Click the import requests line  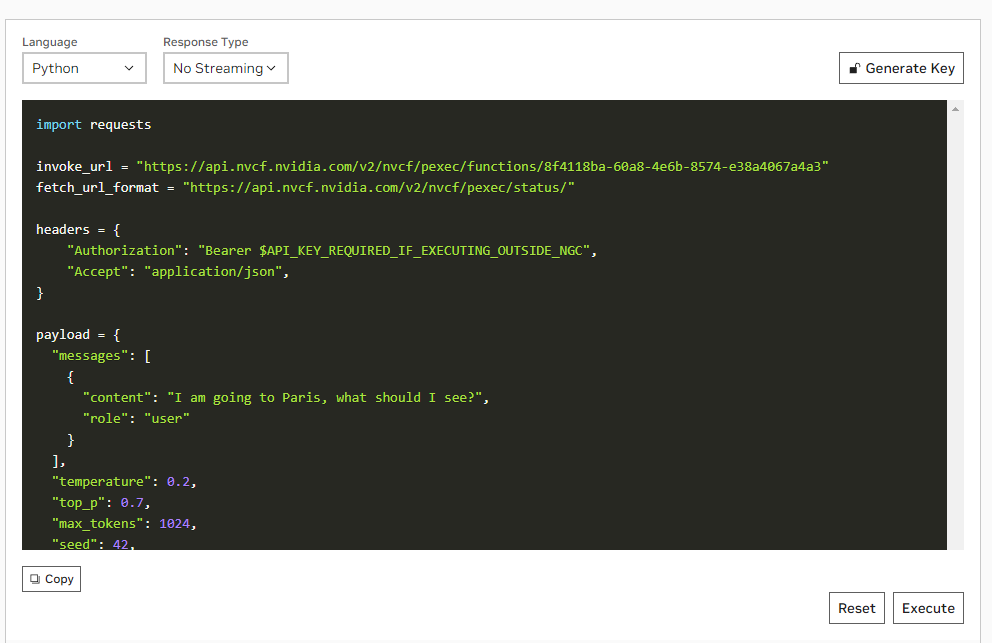click(94, 125)
